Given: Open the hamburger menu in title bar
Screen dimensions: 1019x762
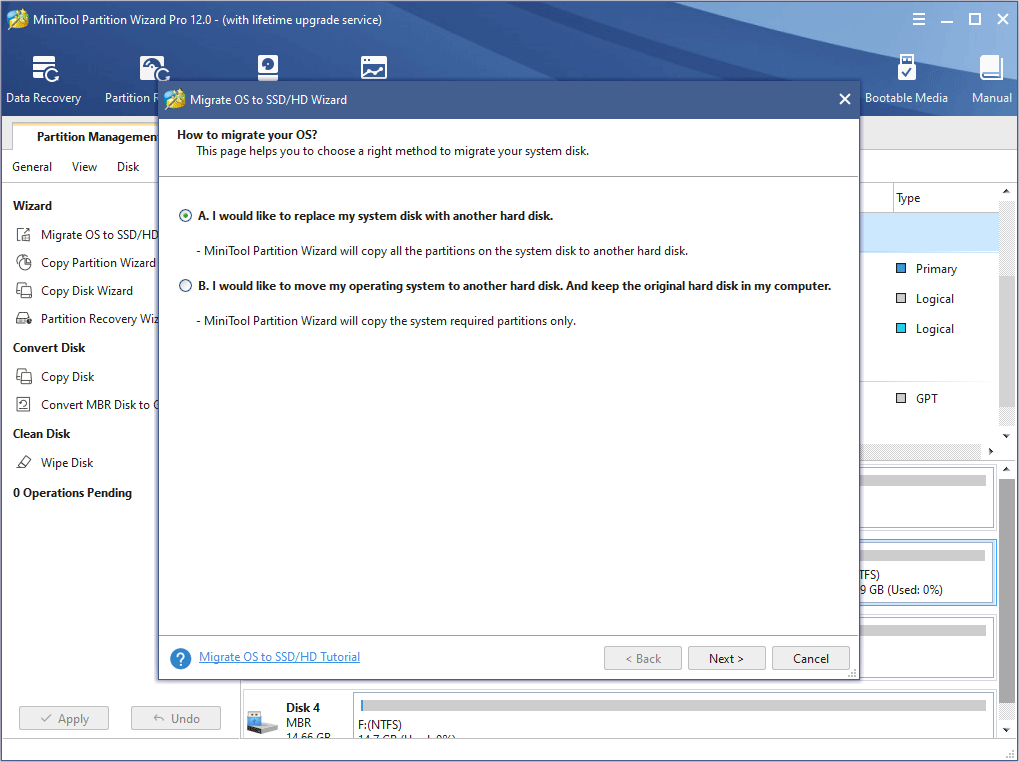Looking at the screenshot, I should coord(918,19).
